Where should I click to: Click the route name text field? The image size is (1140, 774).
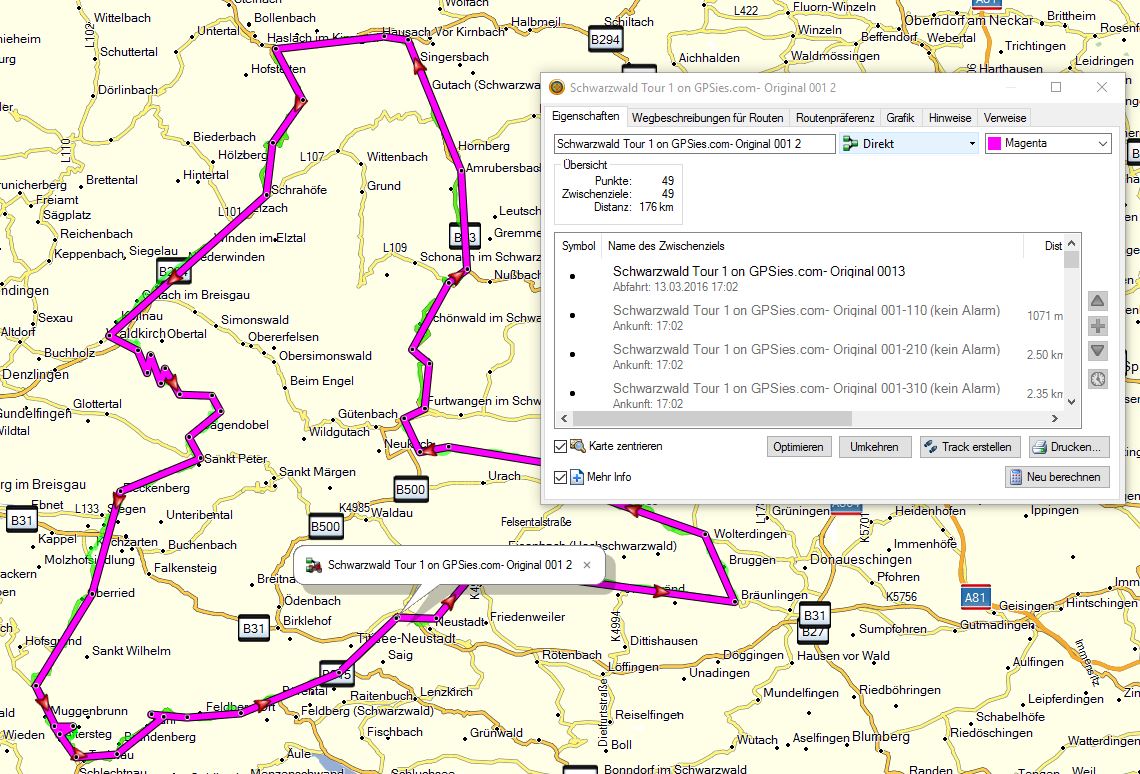(694, 144)
